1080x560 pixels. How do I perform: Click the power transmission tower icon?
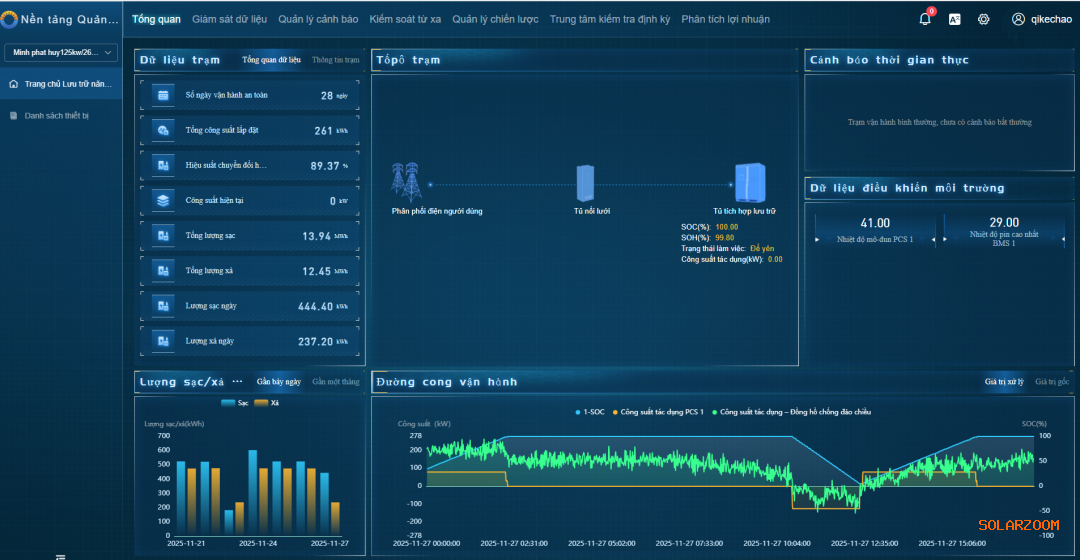[x=405, y=183]
